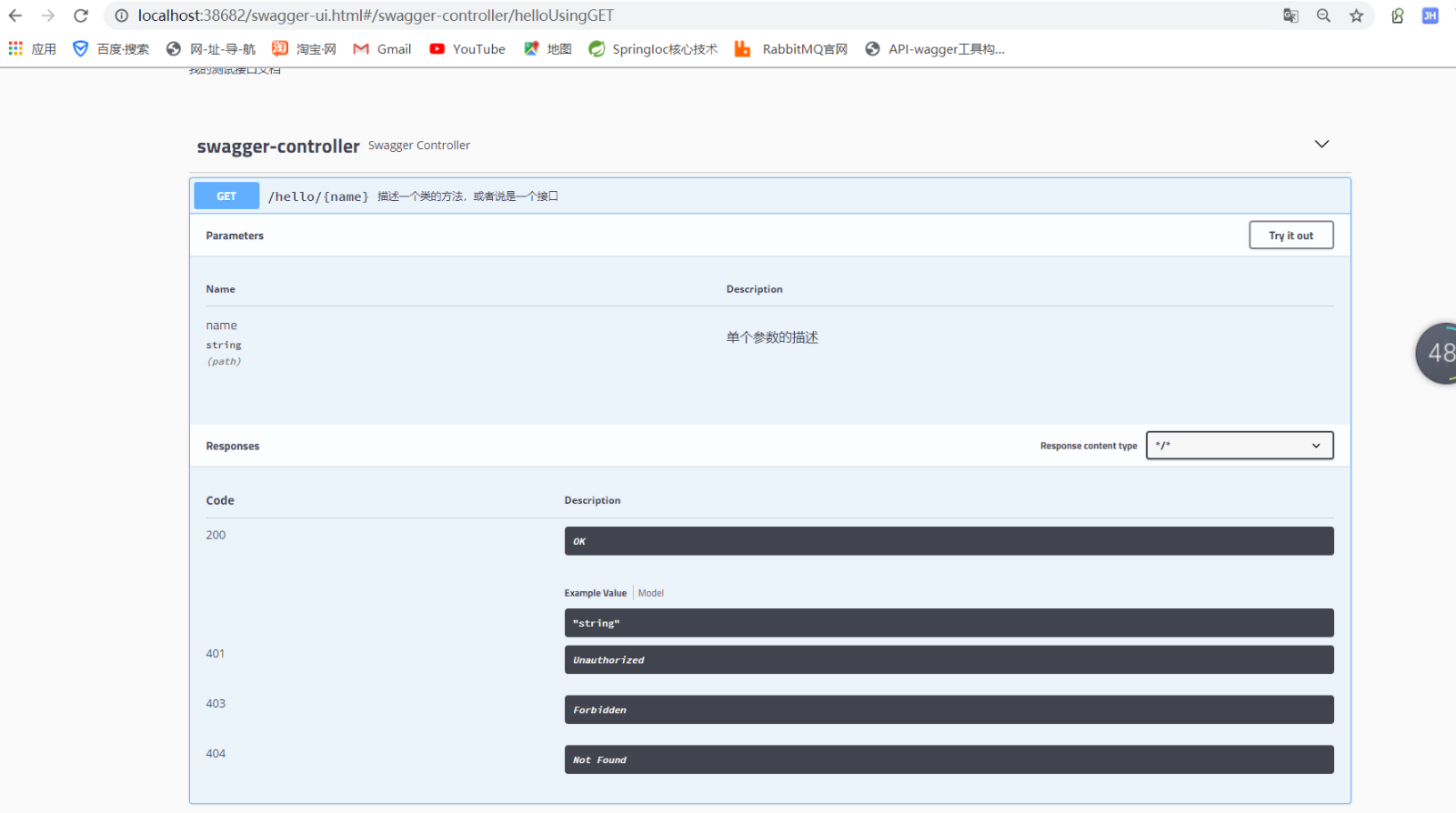This screenshot has width=1456, height=813.
Task: Select the 401 response code
Action: click(x=216, y=654)
